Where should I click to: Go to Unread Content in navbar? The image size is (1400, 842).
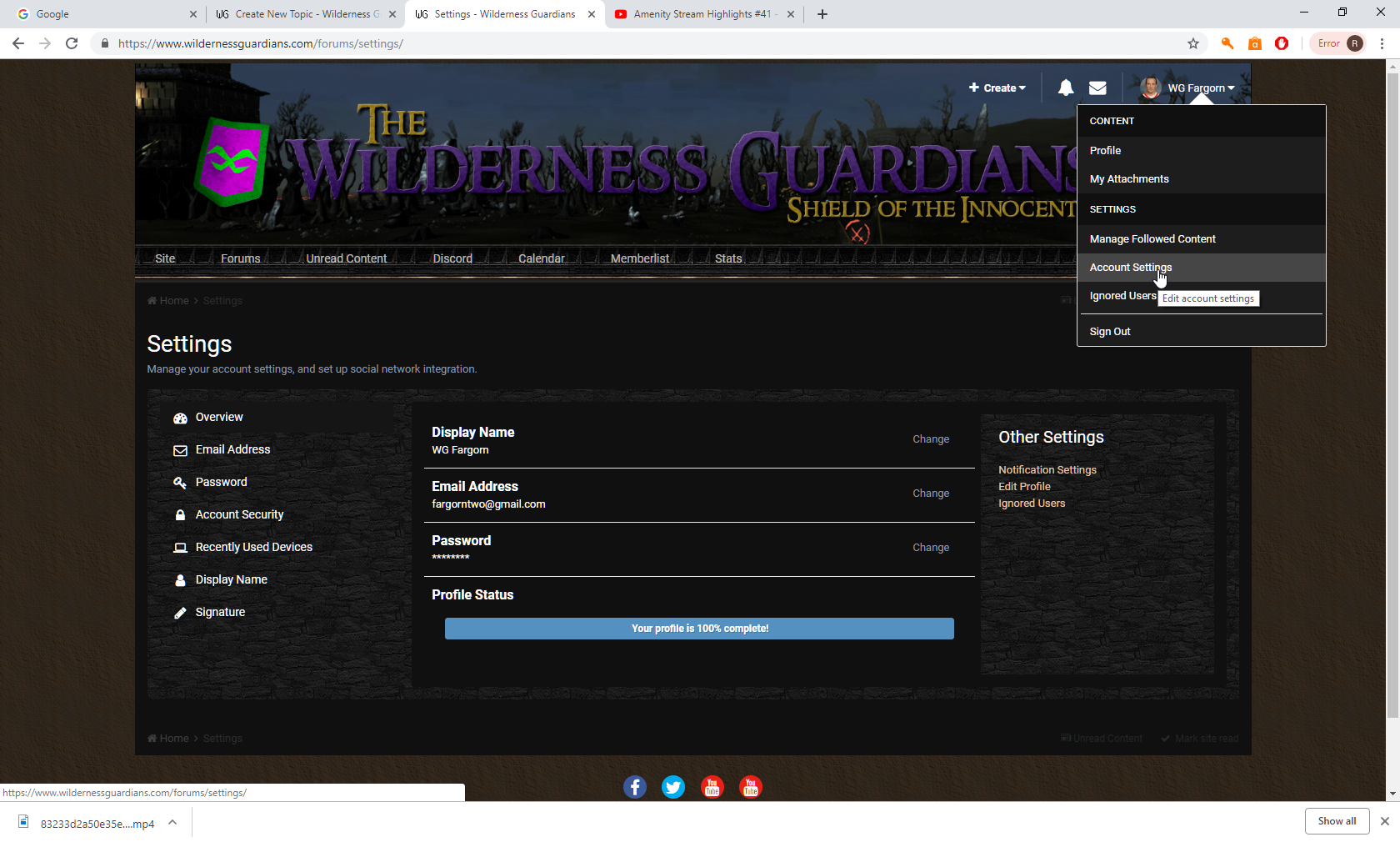[x=347, y=258]
